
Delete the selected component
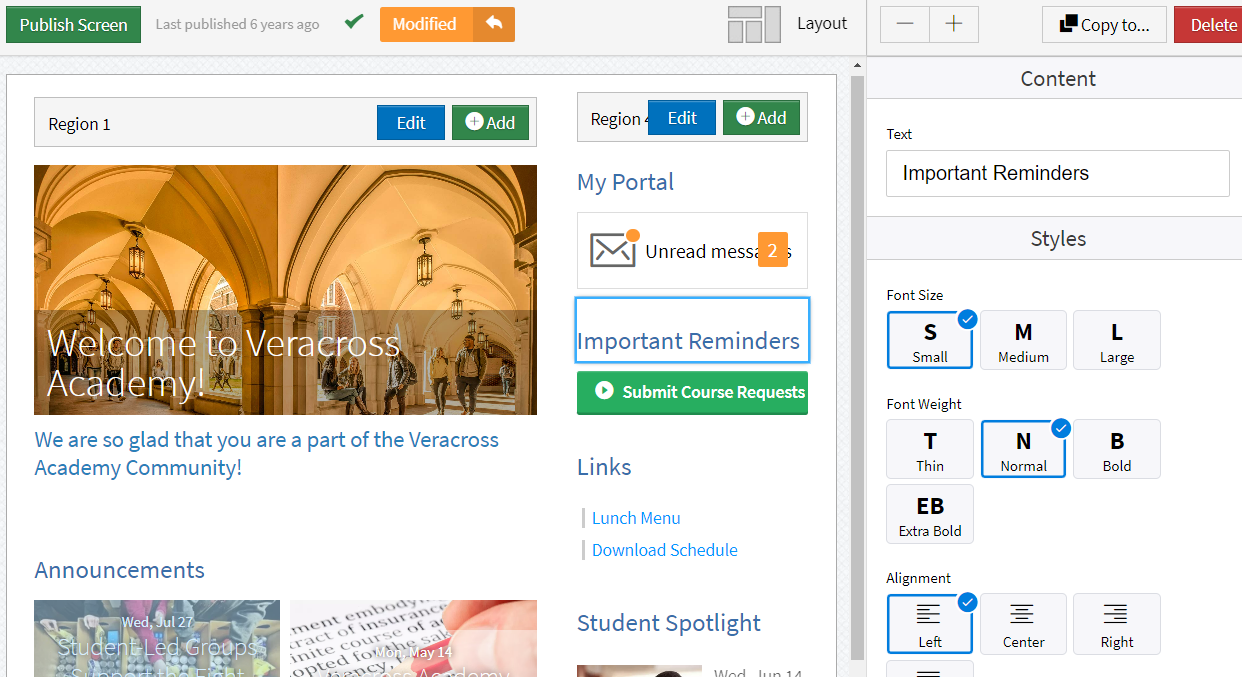[x=1209, y=24]
